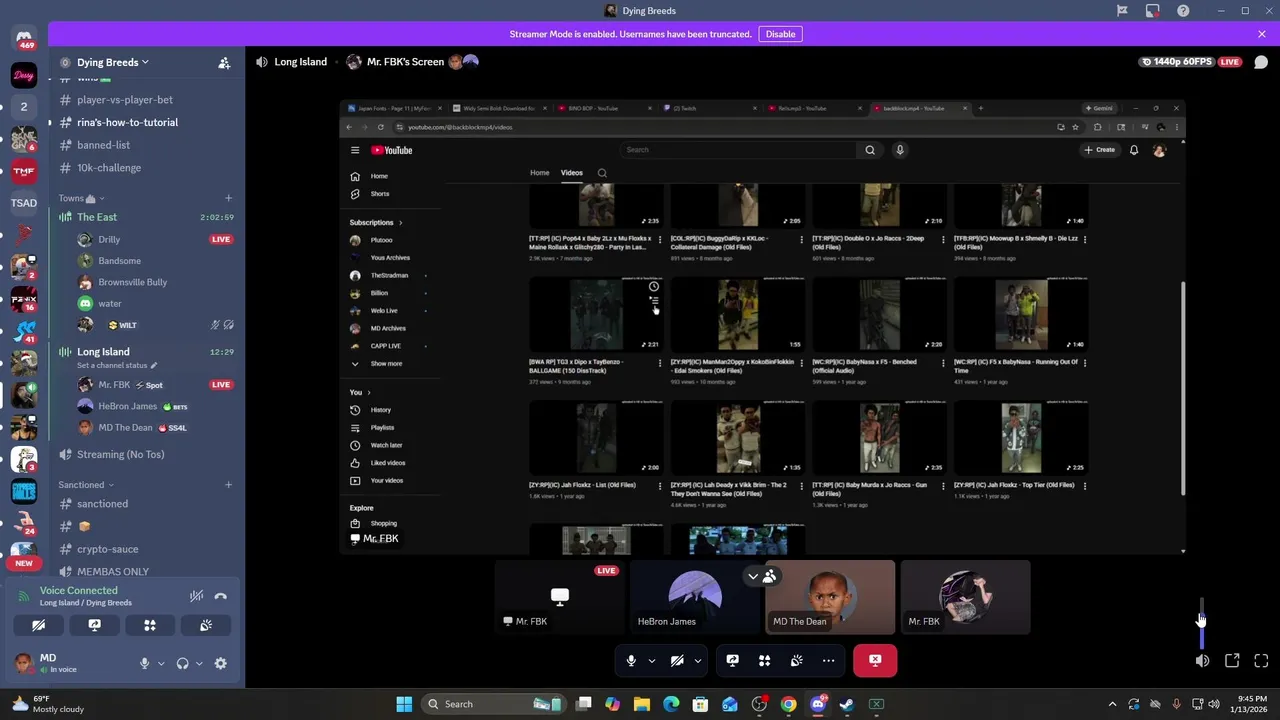Viewport: 1280px width, 720px height.
Task: Click Windows taskbar Search box
Action: pyautogui.click(x=493, y=704)
